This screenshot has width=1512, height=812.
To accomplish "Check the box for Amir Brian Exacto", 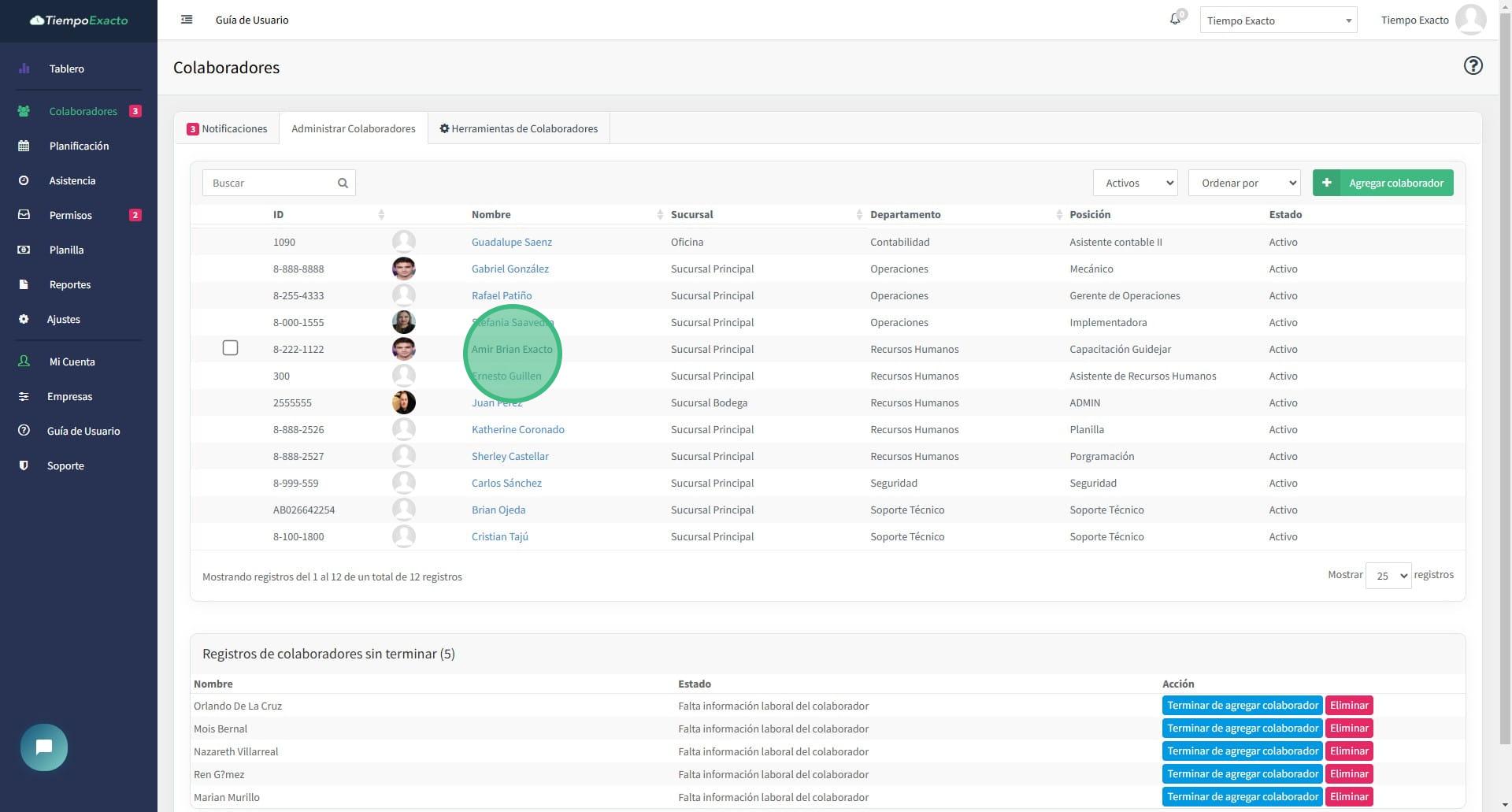I will pos(230,348).
